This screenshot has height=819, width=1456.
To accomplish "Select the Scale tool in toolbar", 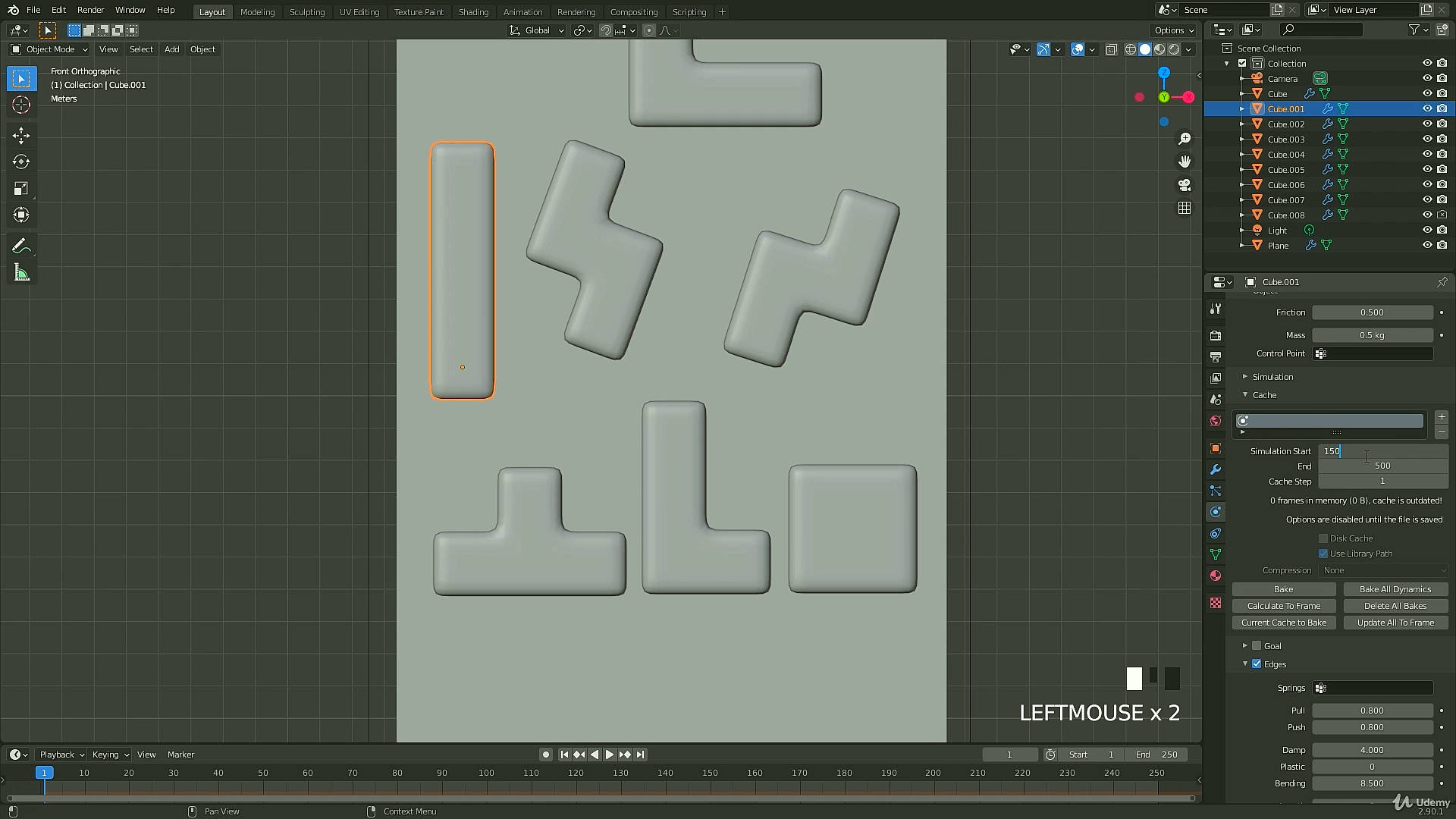I will tap(21, 189).
